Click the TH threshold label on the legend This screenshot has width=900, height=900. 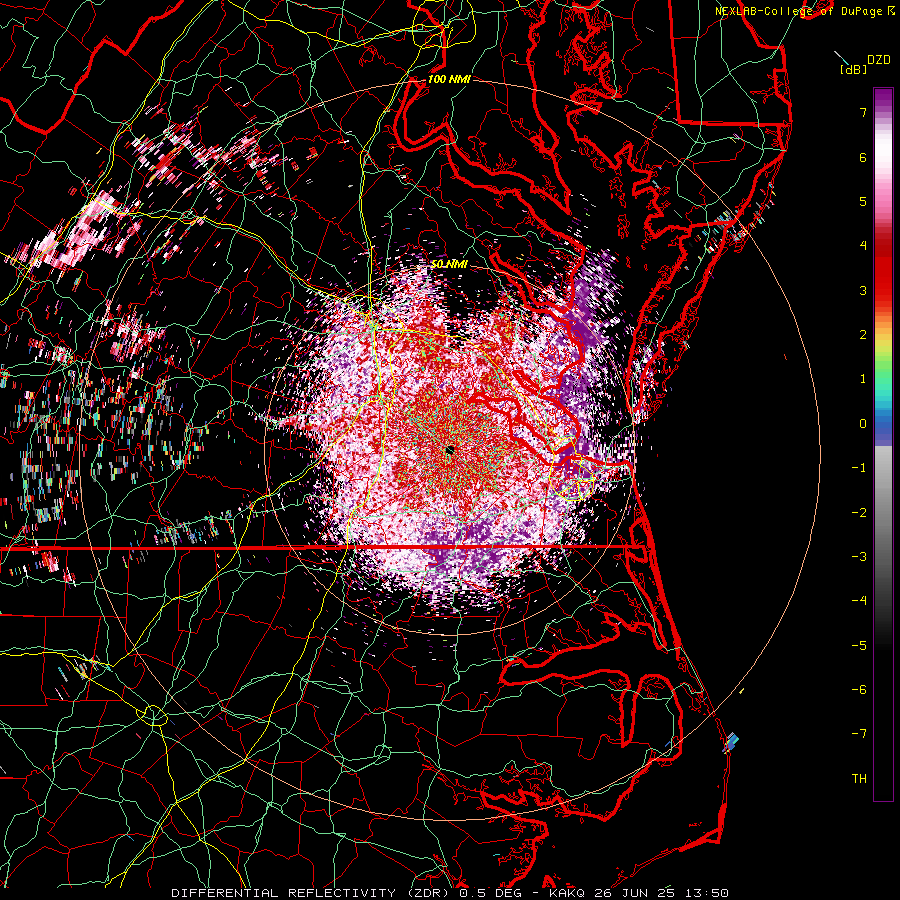click(x=859, y=779)
